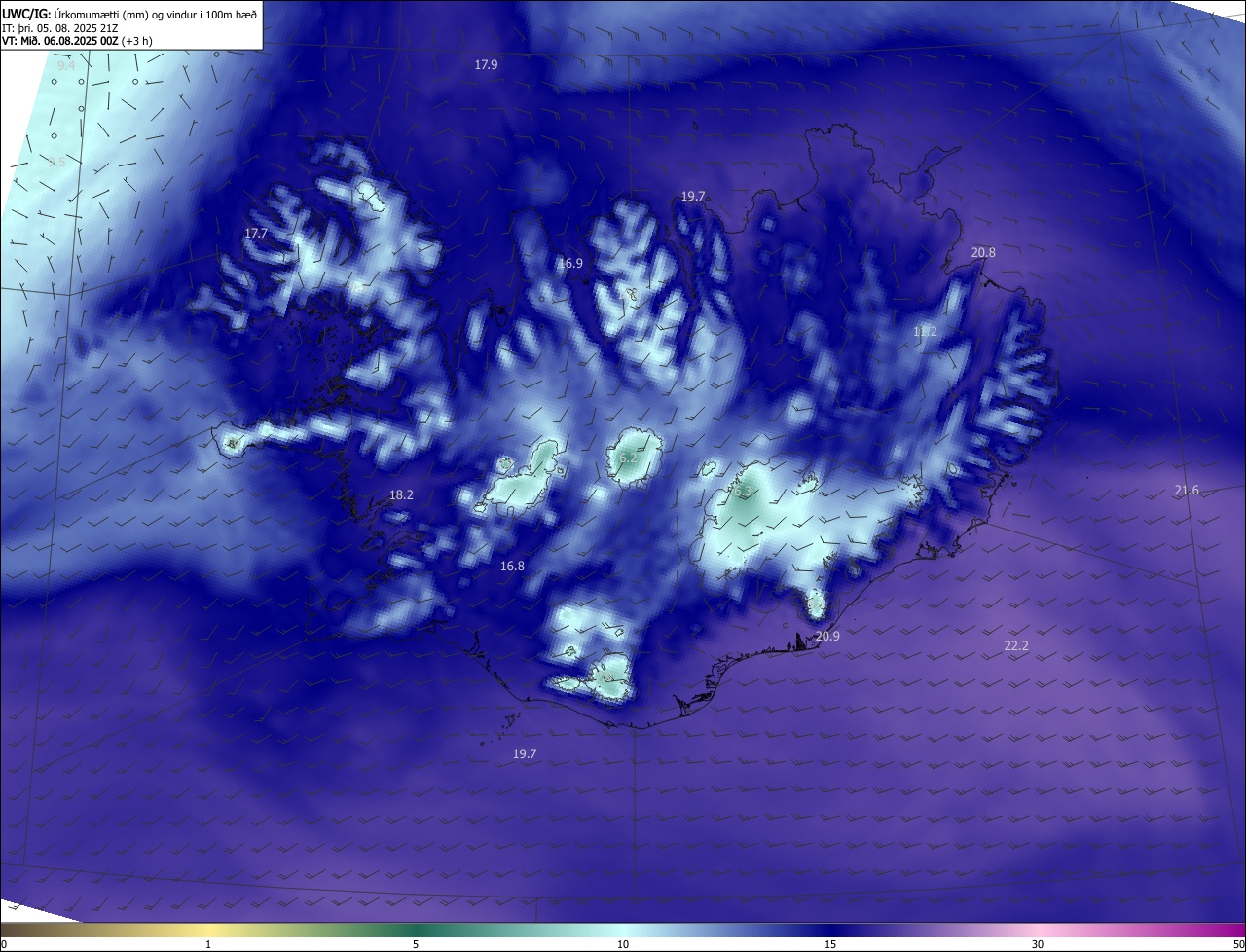
Task: Click the "(+3 h)" forecast offset text
Action: click(137, 41)
